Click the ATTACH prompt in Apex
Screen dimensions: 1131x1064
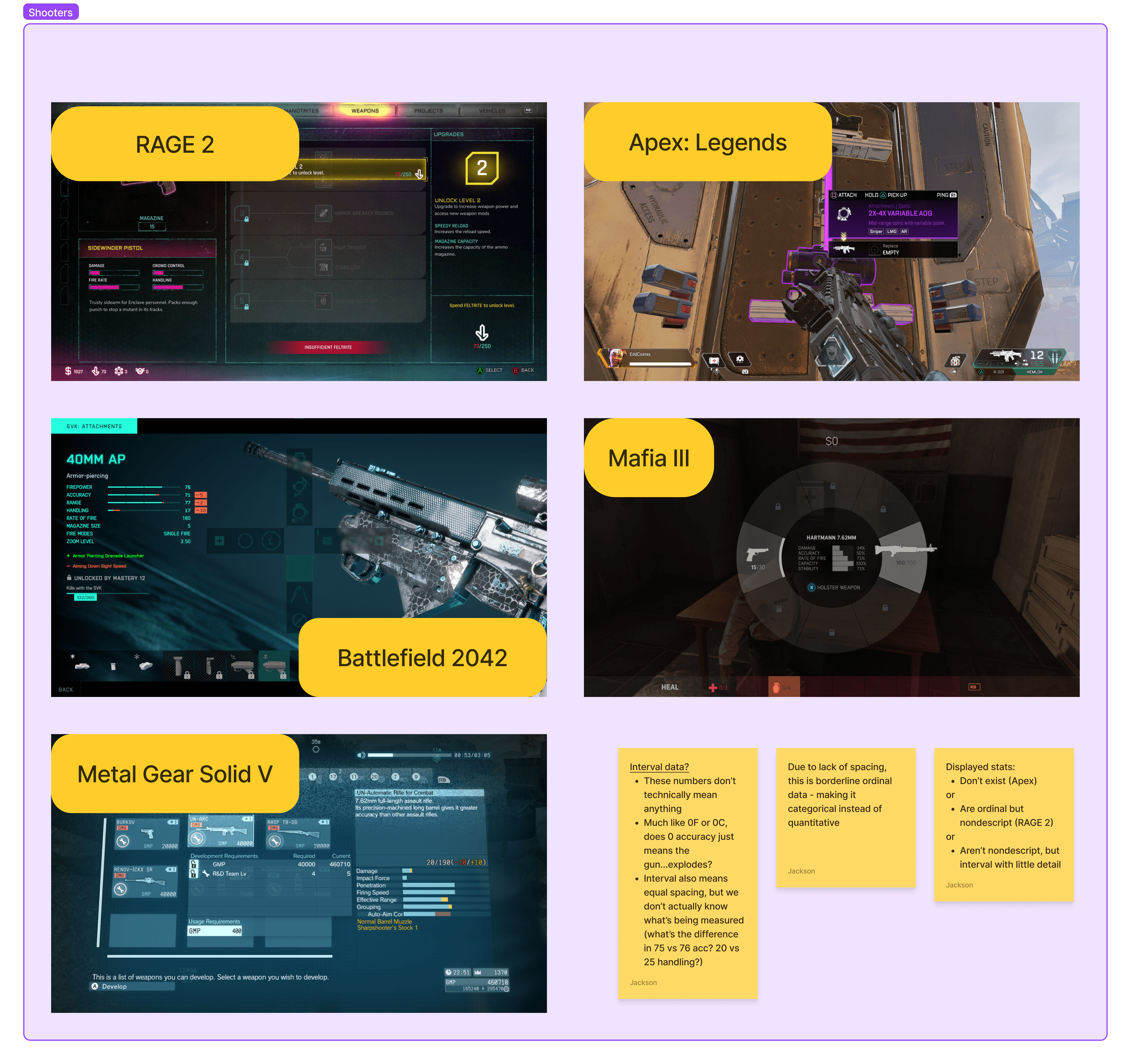click(844, 195)
